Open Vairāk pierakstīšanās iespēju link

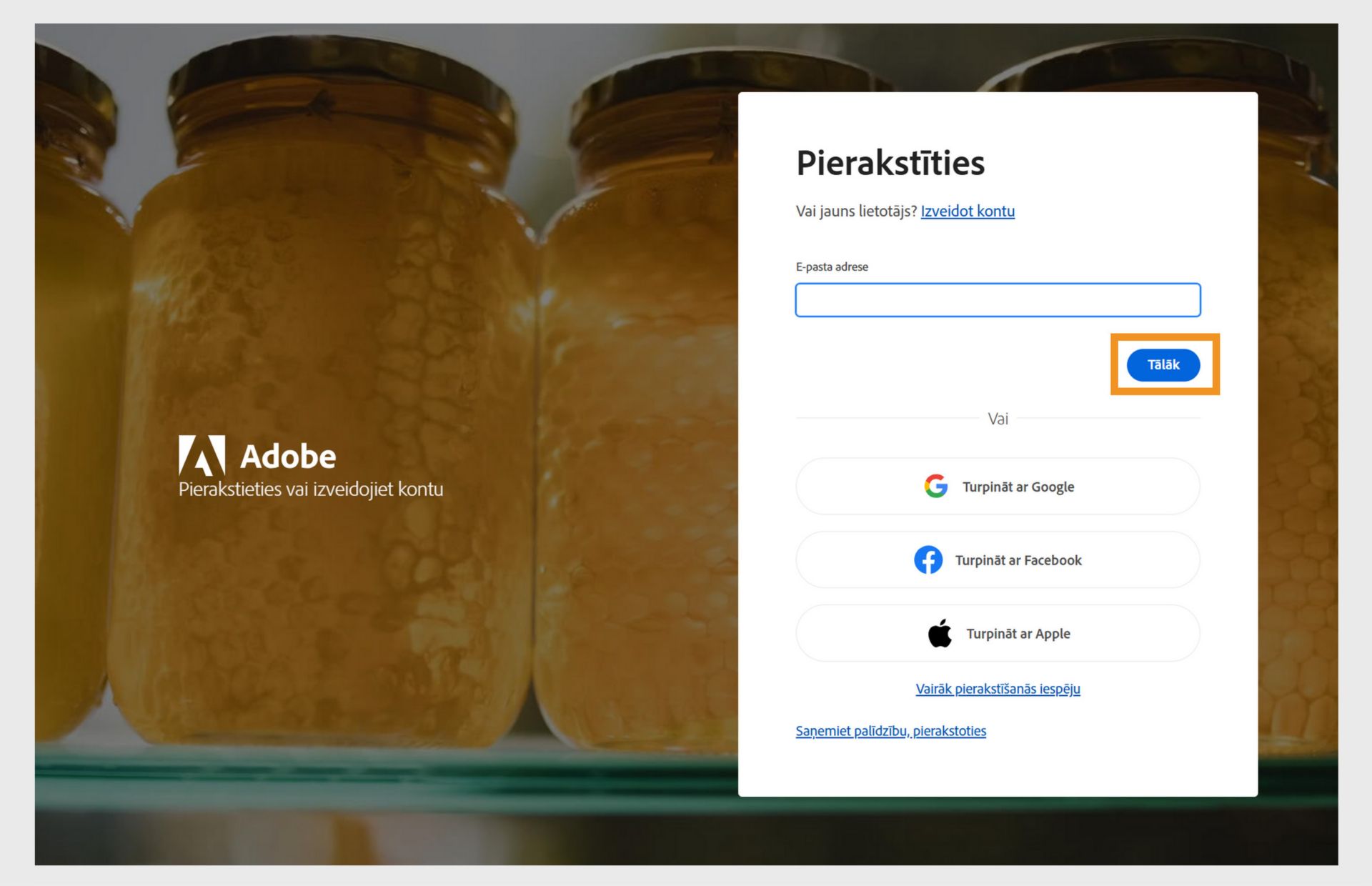click(998, 689)
